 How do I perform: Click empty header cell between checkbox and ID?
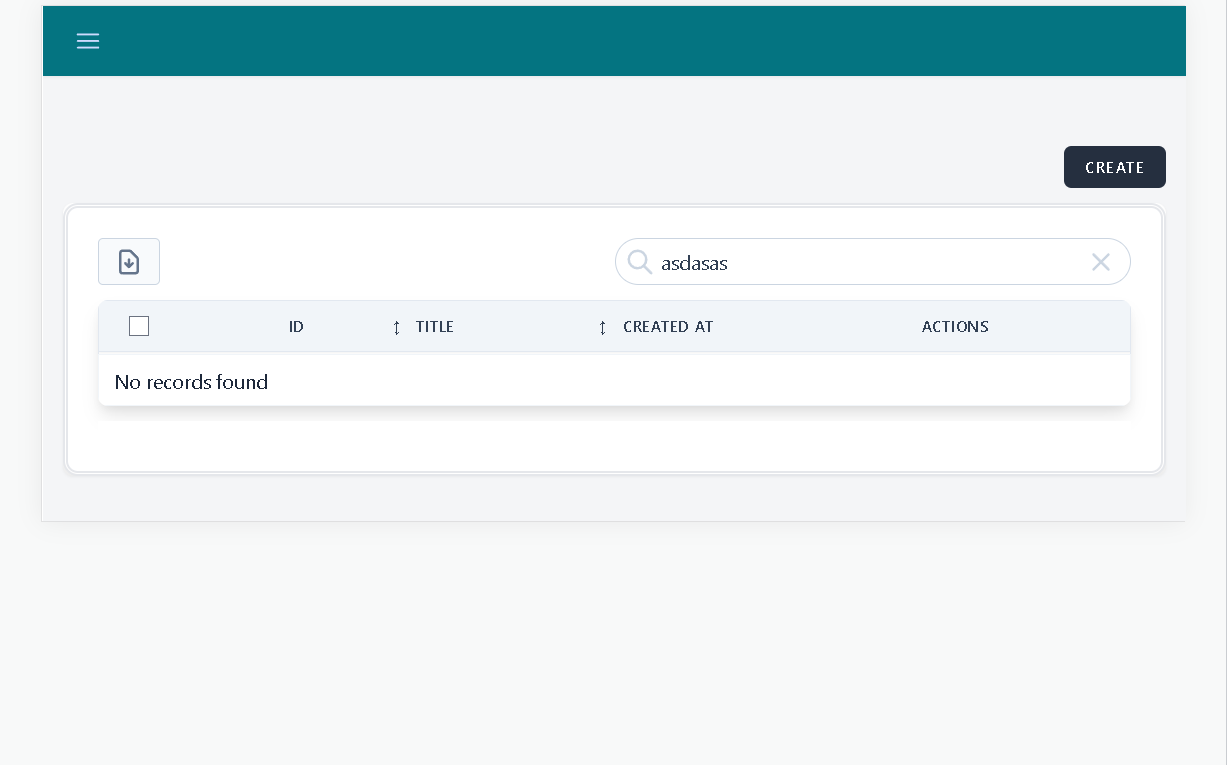click(215, 327)
